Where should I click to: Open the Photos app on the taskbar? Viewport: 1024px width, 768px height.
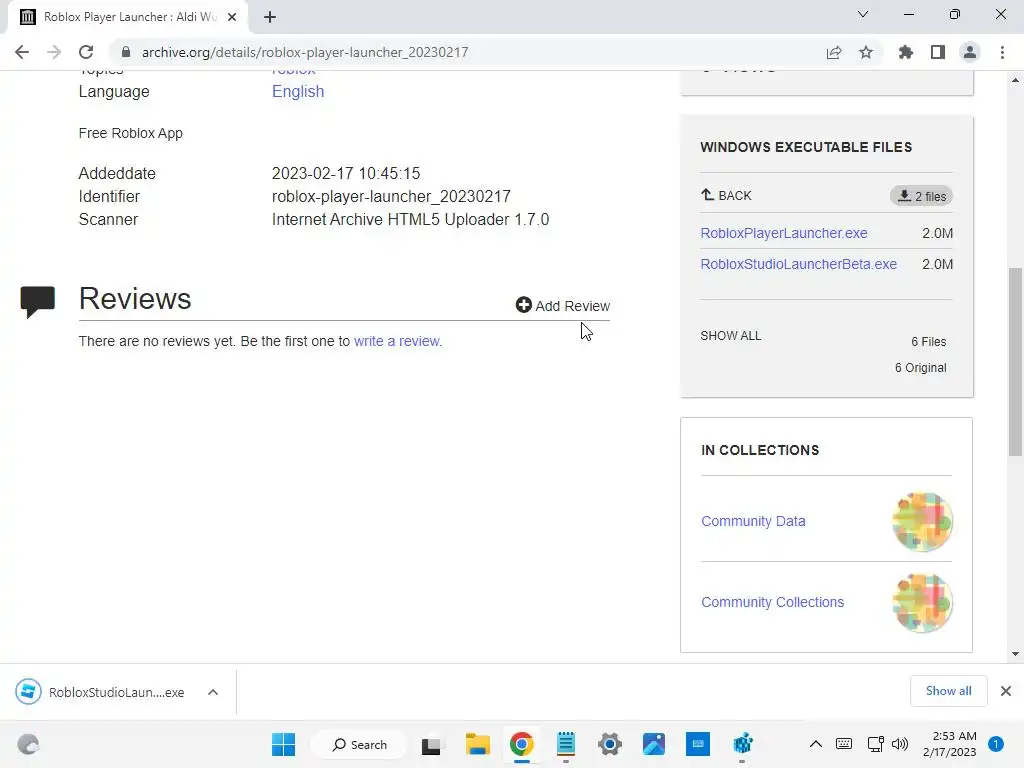654,744
